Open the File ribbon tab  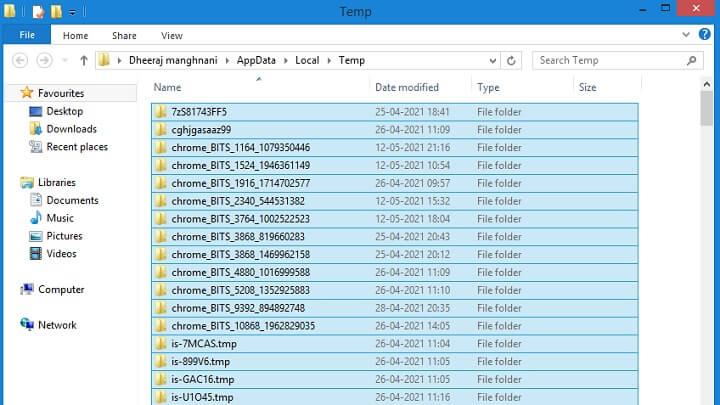tap(27, 35)
